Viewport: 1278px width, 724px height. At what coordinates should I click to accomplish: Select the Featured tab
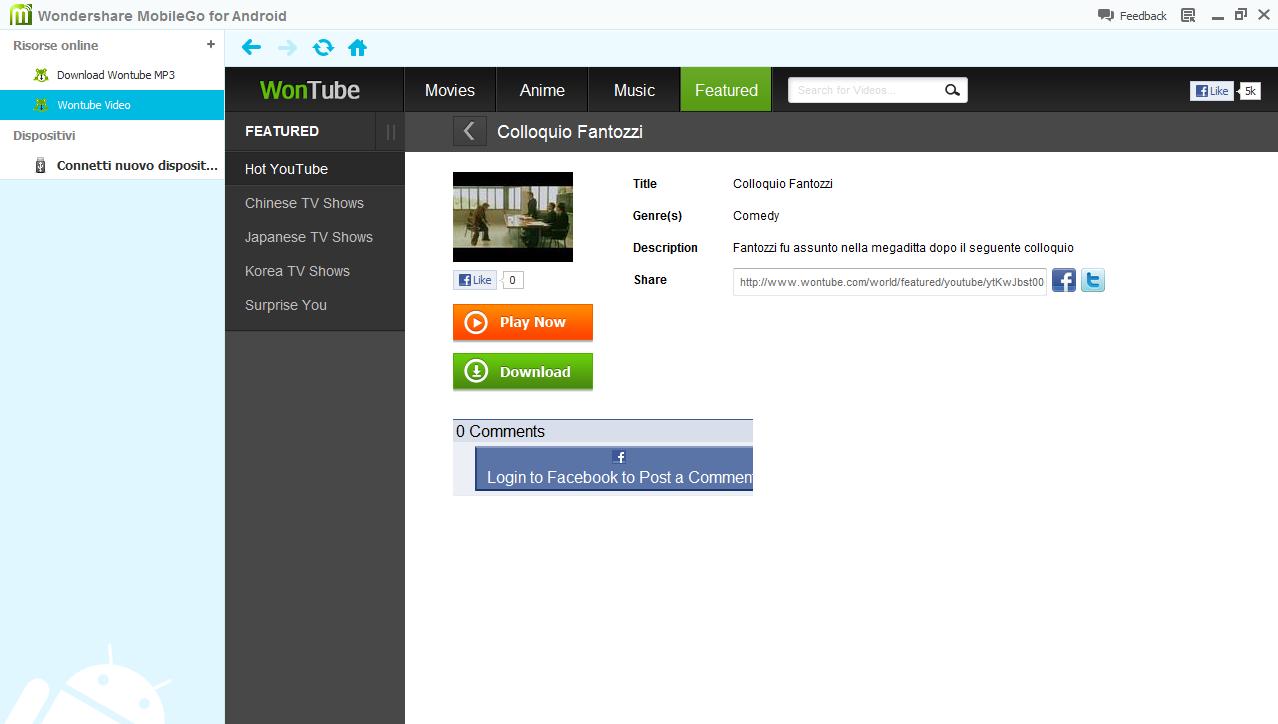[x=726, y=90]
